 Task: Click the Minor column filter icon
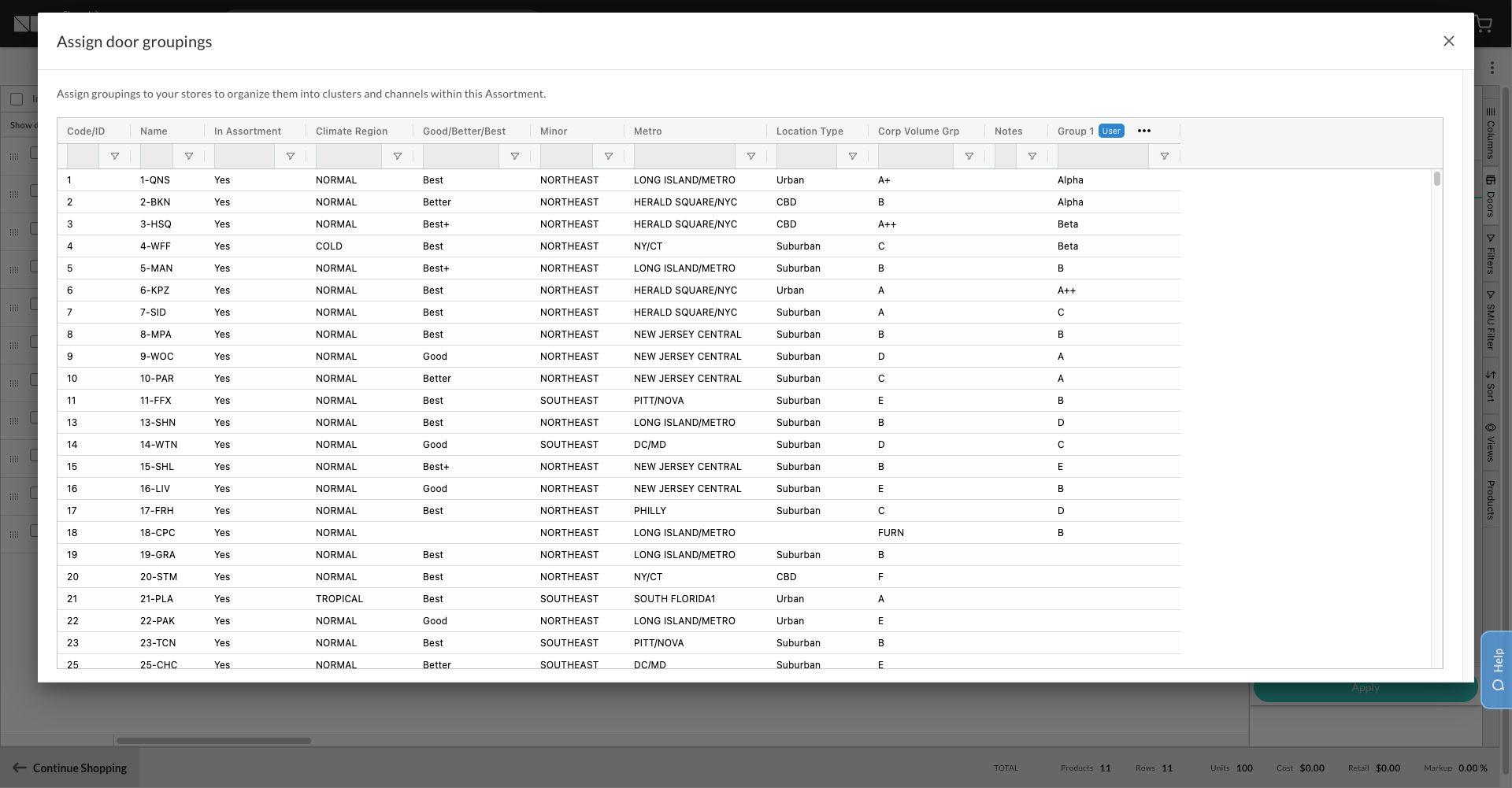(609, 157)
